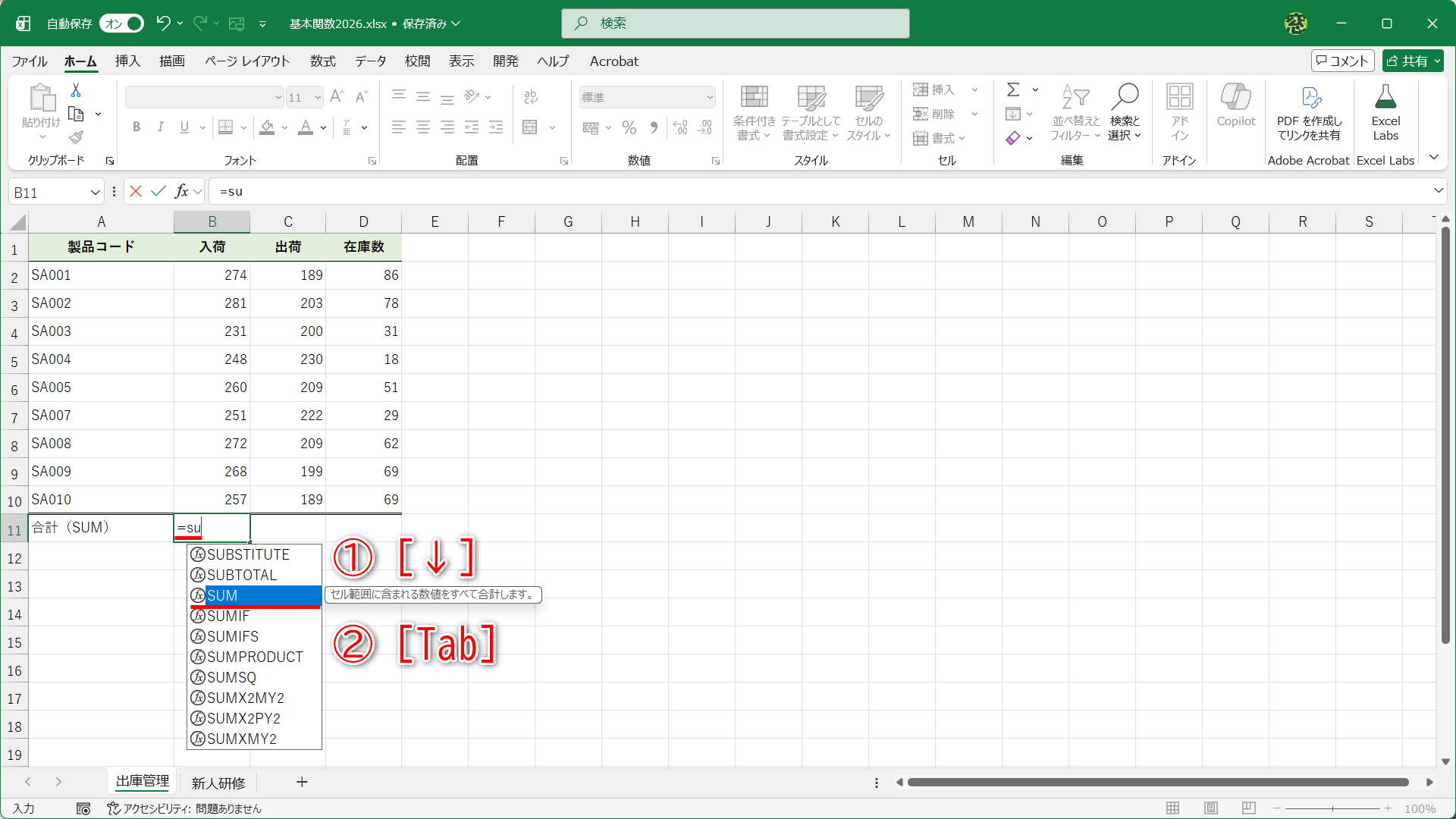
Task: Click the zoom slider in status bar
Action: pos(1332,808)
